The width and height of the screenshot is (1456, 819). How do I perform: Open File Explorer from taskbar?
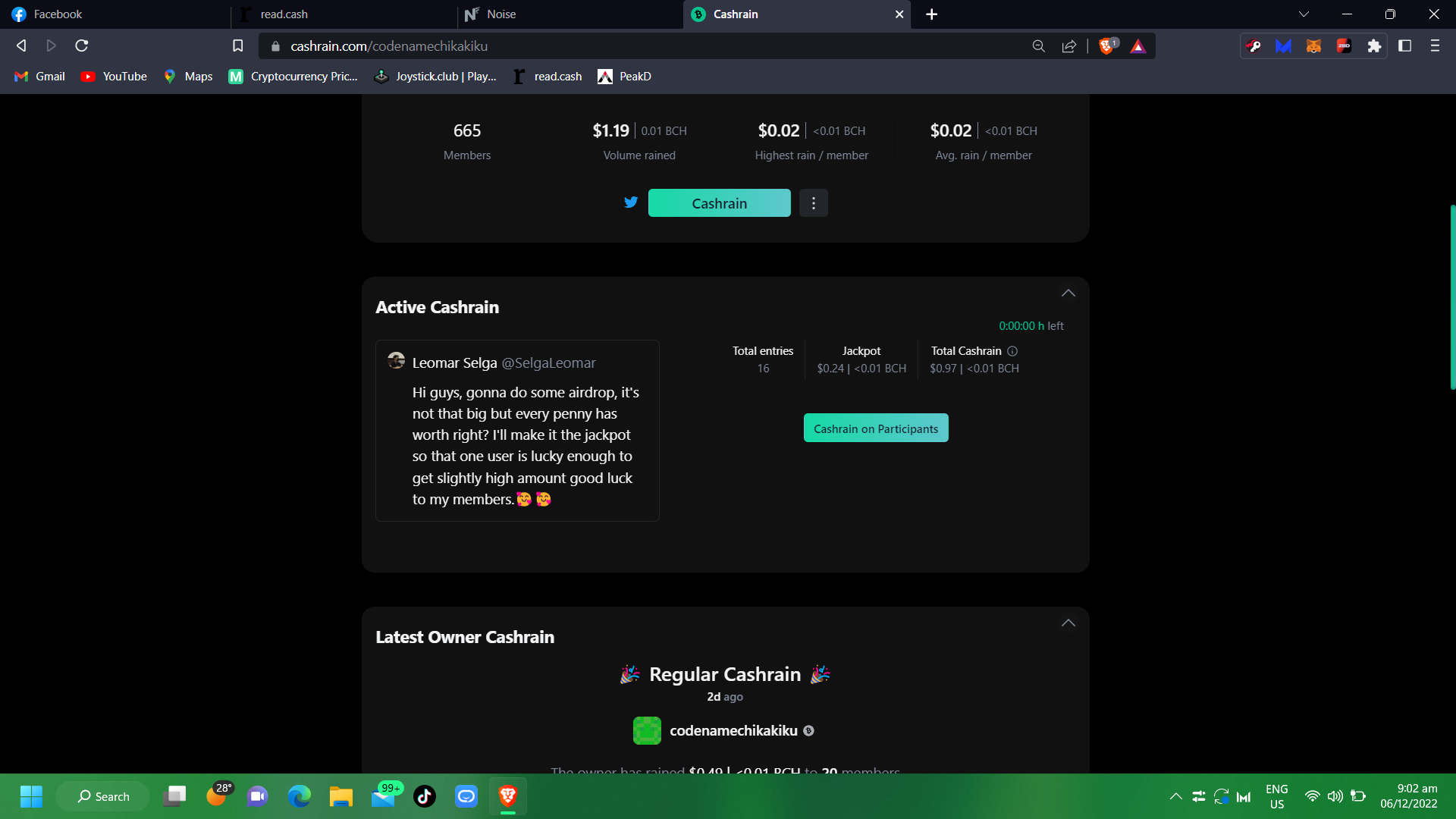pos(341,797)
